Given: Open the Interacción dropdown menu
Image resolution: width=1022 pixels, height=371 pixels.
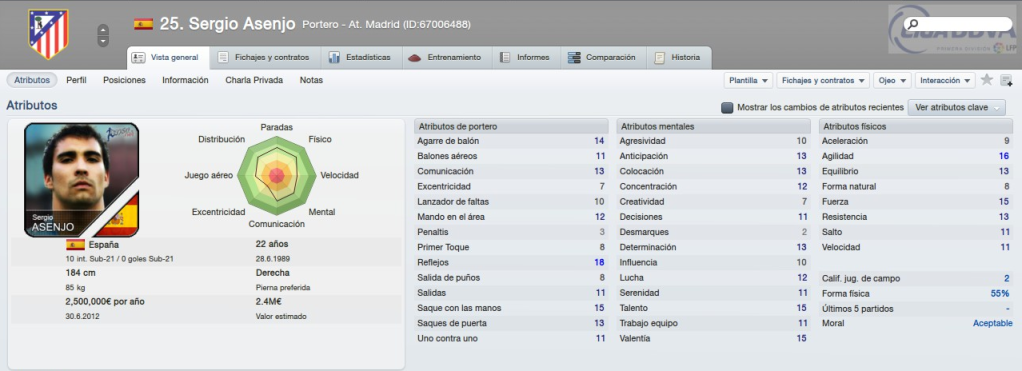Looking at the screenshot, I should click(945, 80).
